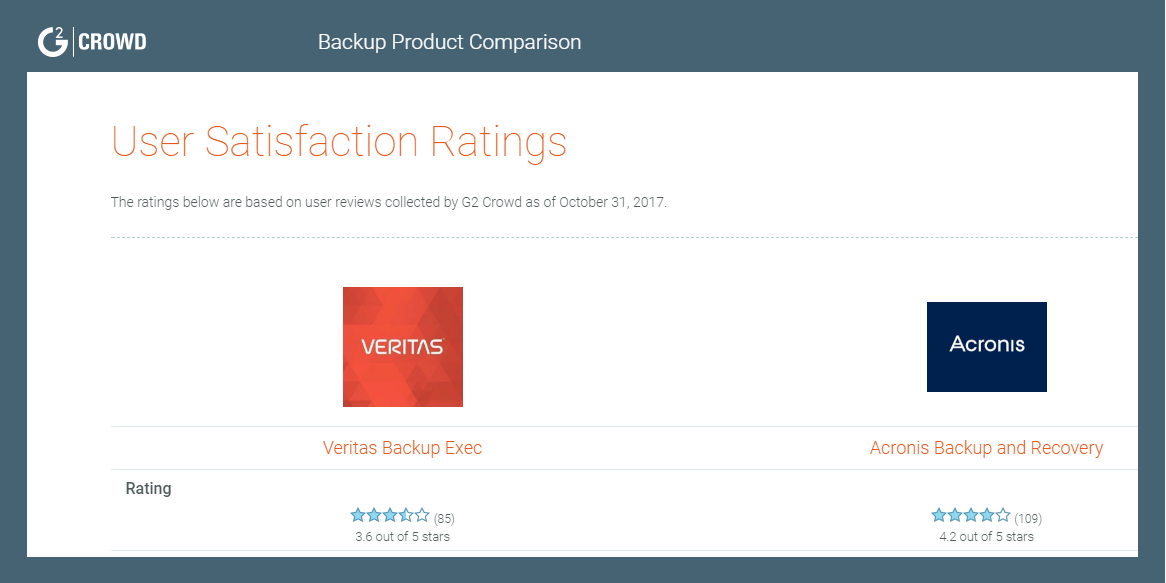This screenshot has height=583, width=1166.
Task: Click the Rating row label
Action: (x=149, y=489)
